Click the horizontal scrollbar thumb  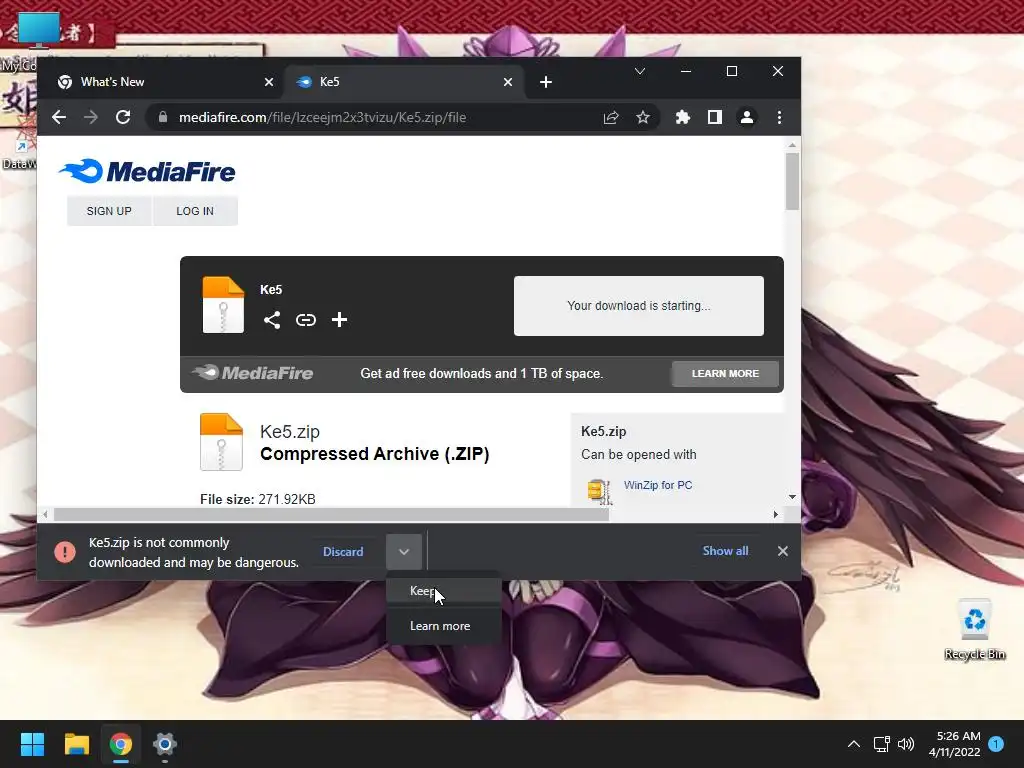tap(331, 515)
